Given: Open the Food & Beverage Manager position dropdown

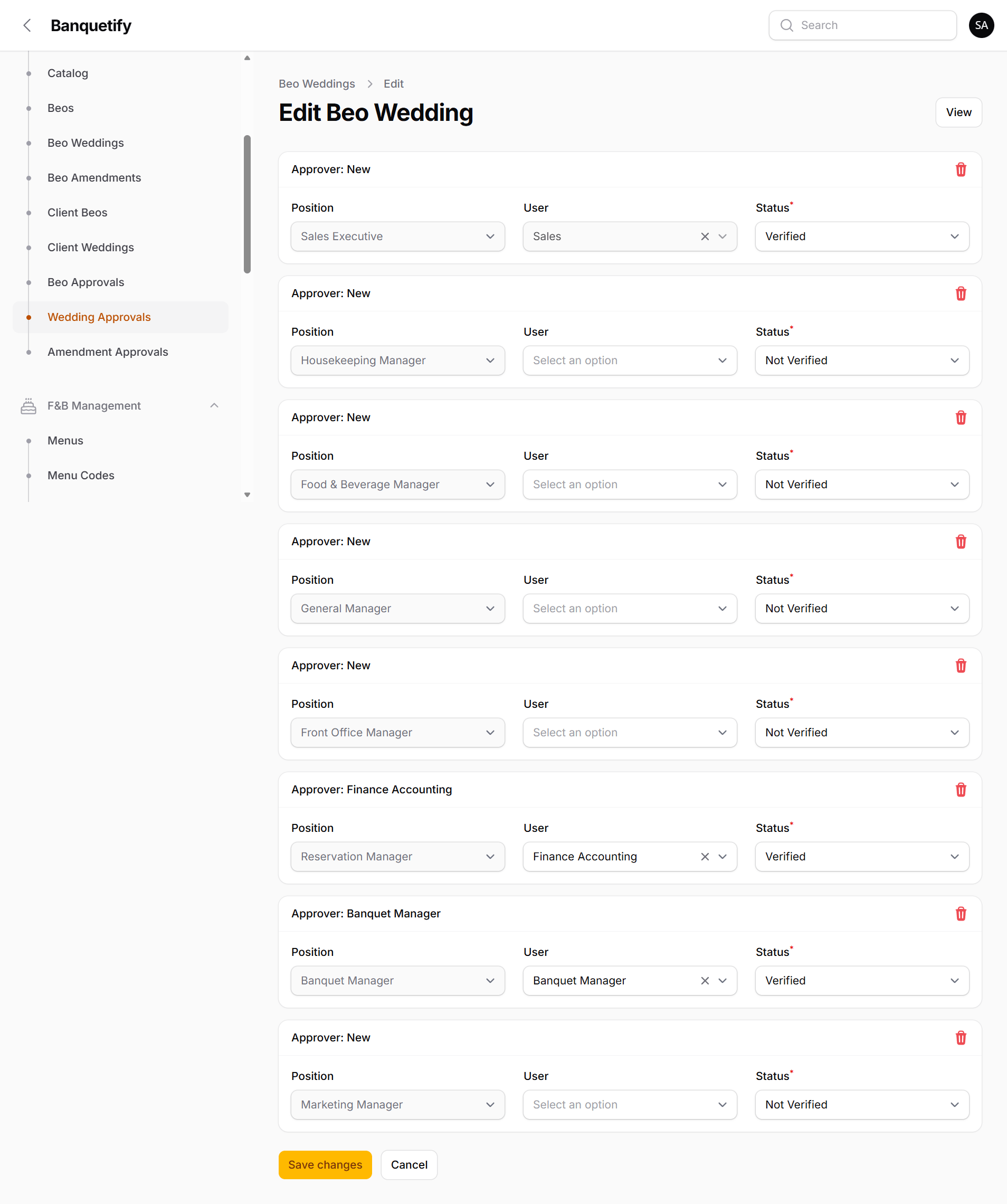Looking at the screenshot, I should (398, 485).
